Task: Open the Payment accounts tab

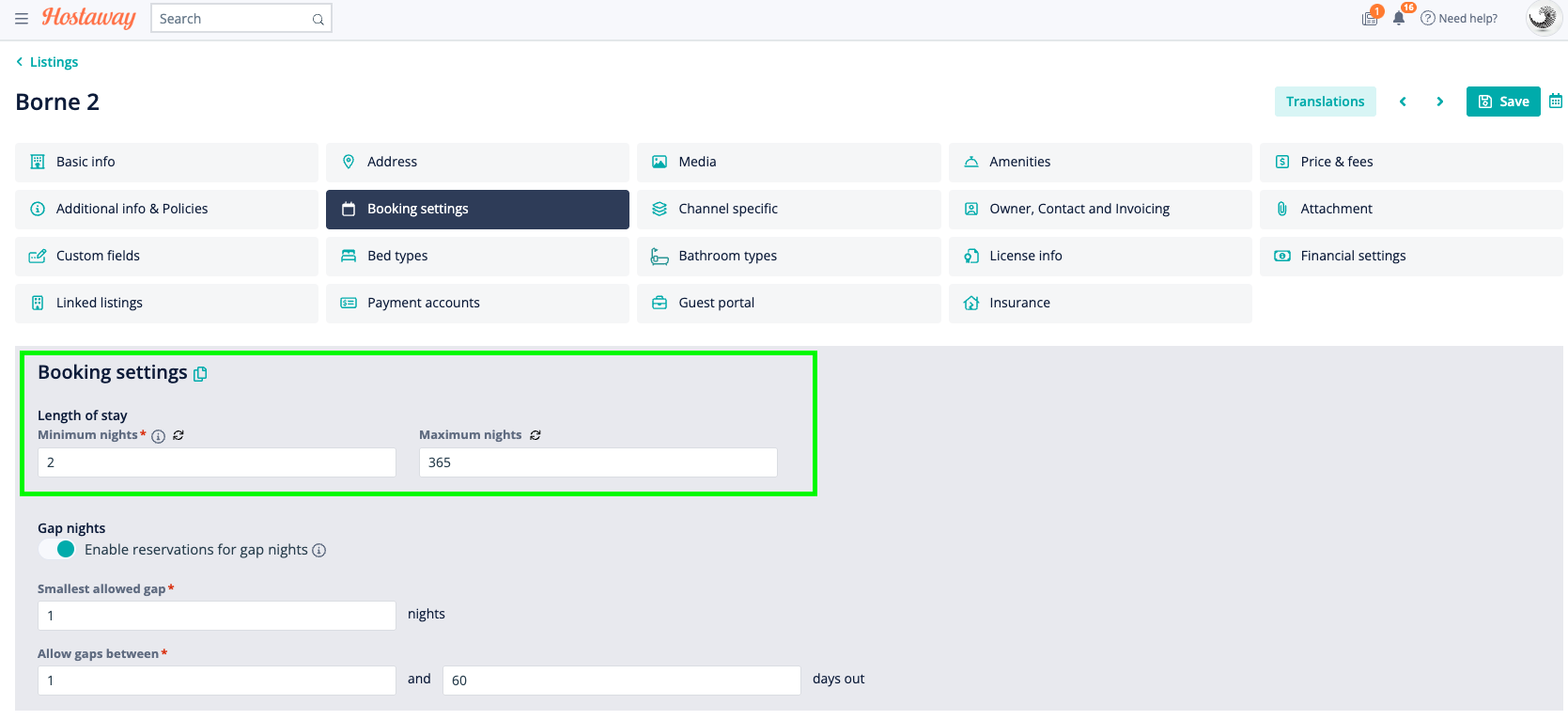Action: point(477,303)
